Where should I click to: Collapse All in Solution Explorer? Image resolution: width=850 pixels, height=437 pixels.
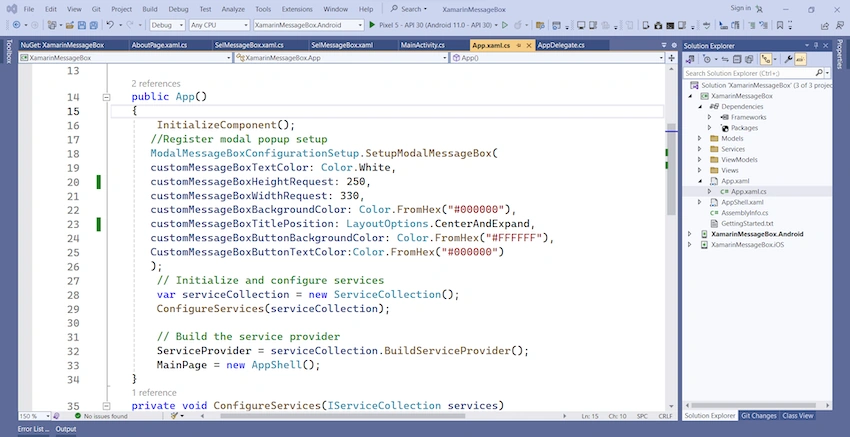pos(737,59)
